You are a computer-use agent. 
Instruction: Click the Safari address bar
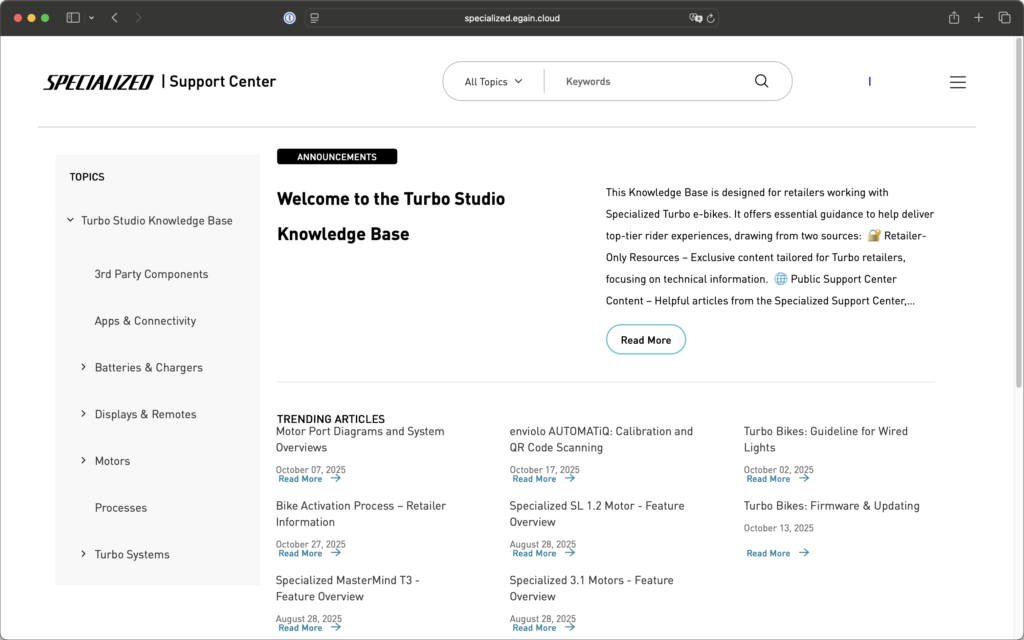[510, 18]
